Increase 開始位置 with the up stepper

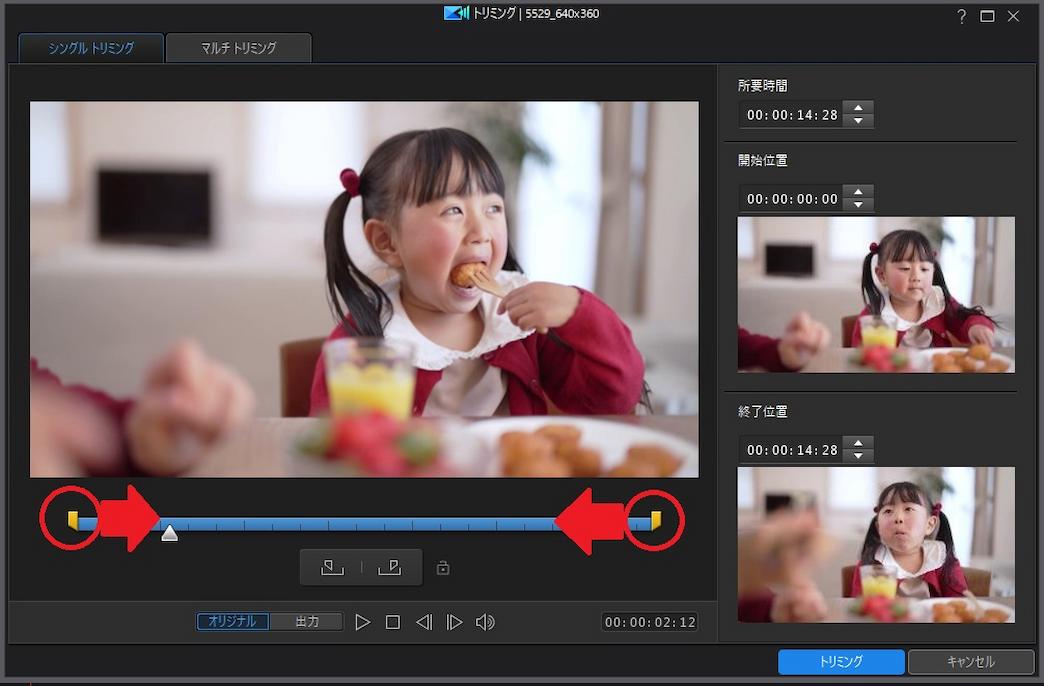coord(858,192)
